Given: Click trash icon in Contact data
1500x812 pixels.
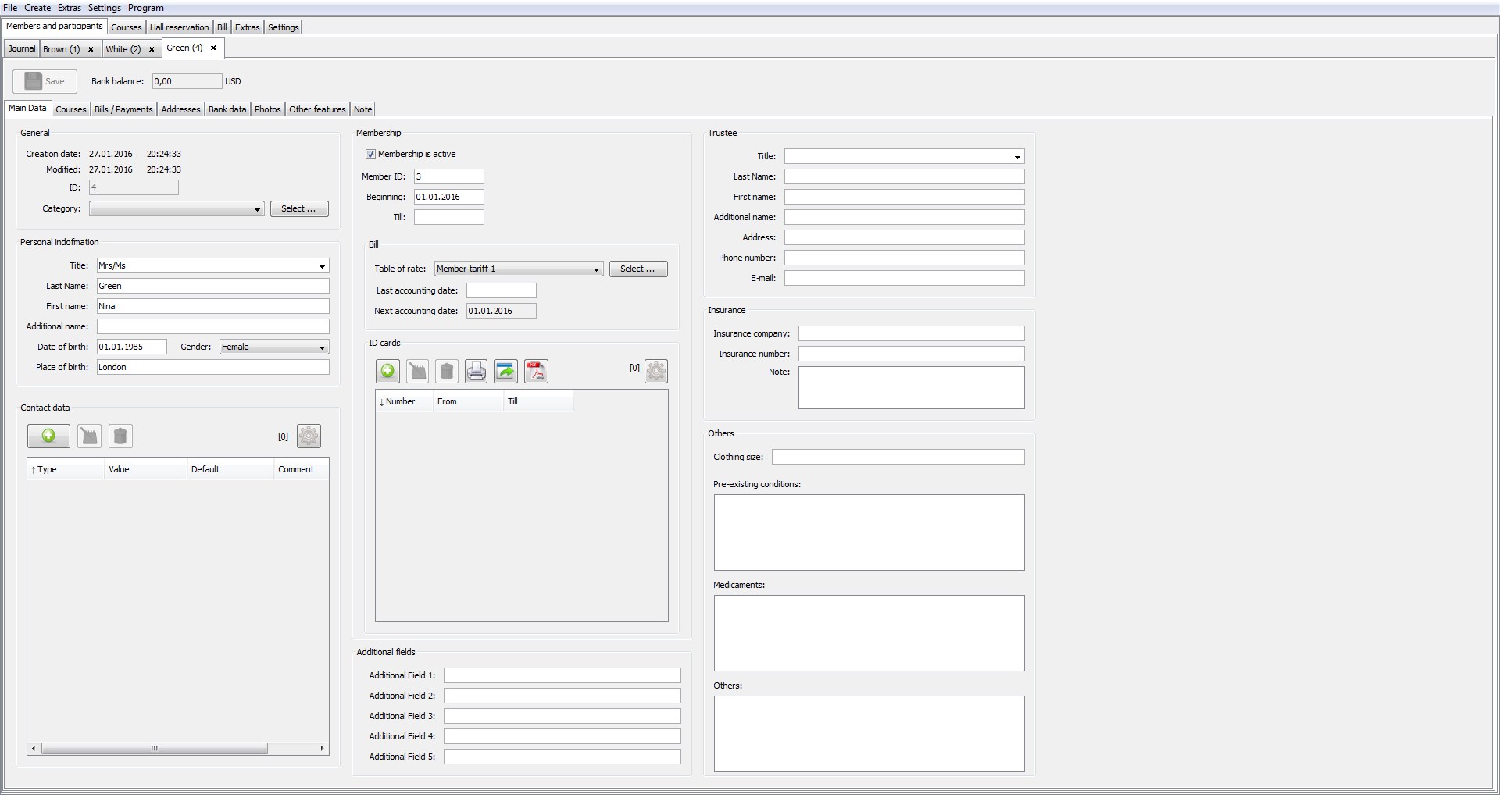Looking at the screenshot, I should 120,436.
